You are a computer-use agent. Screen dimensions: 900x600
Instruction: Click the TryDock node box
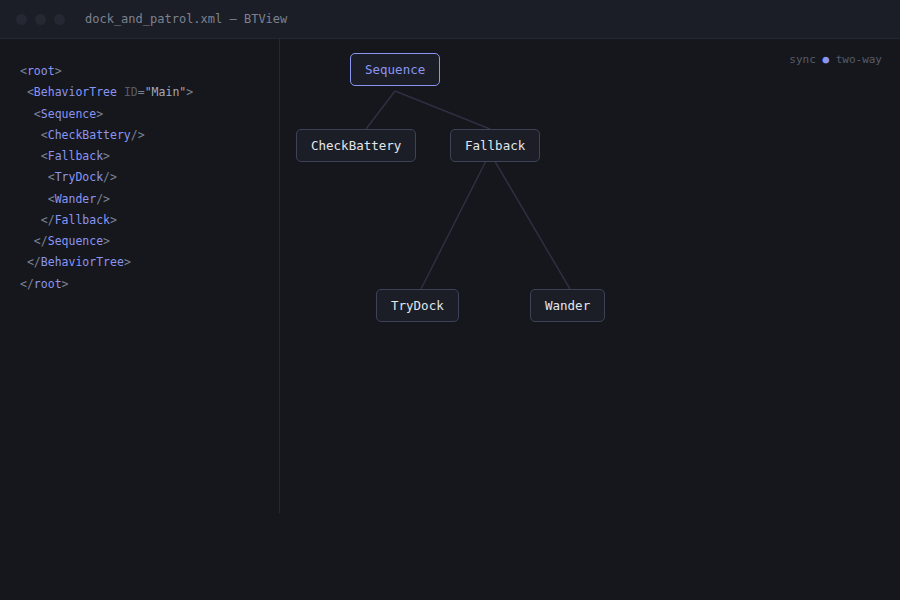pyautogui.click(x=417, y=305)
